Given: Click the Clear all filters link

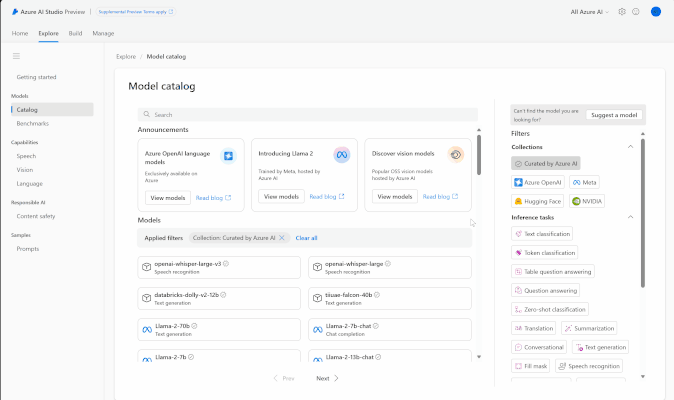Looking at the screenshot, I should [x=306, y=238].
